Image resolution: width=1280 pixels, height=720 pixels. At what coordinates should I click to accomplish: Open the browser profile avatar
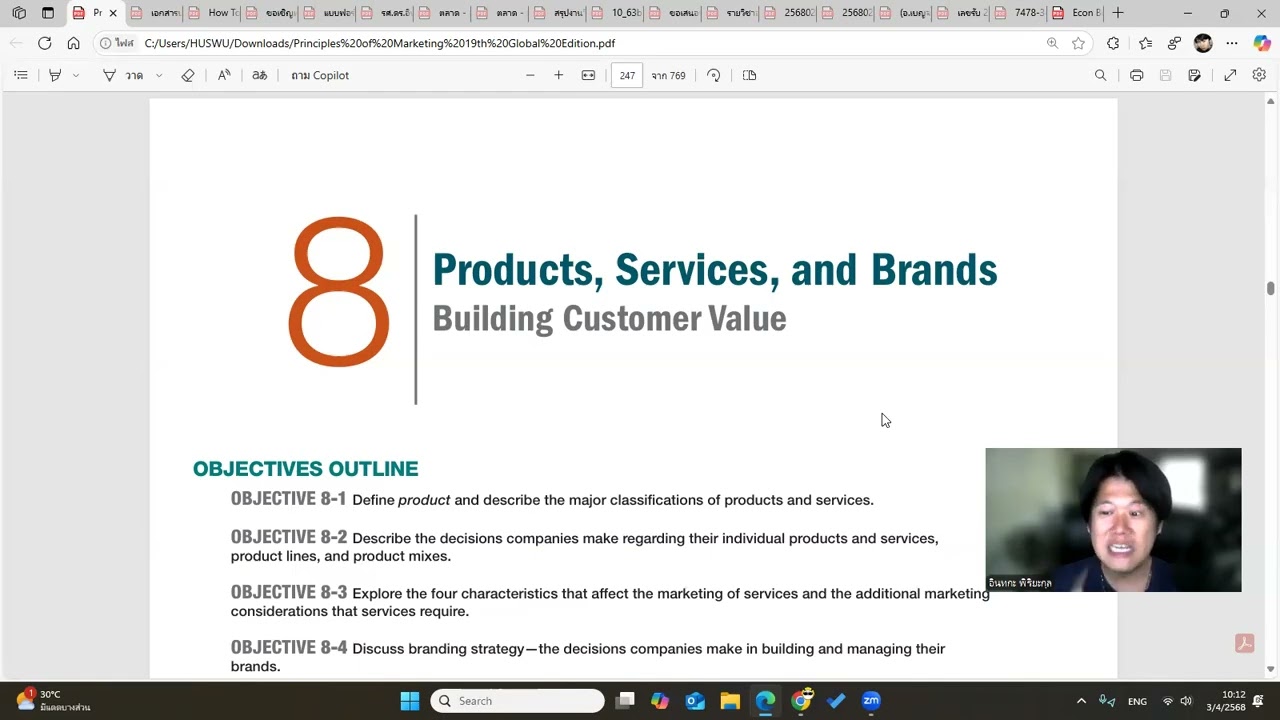(1203, 43)
